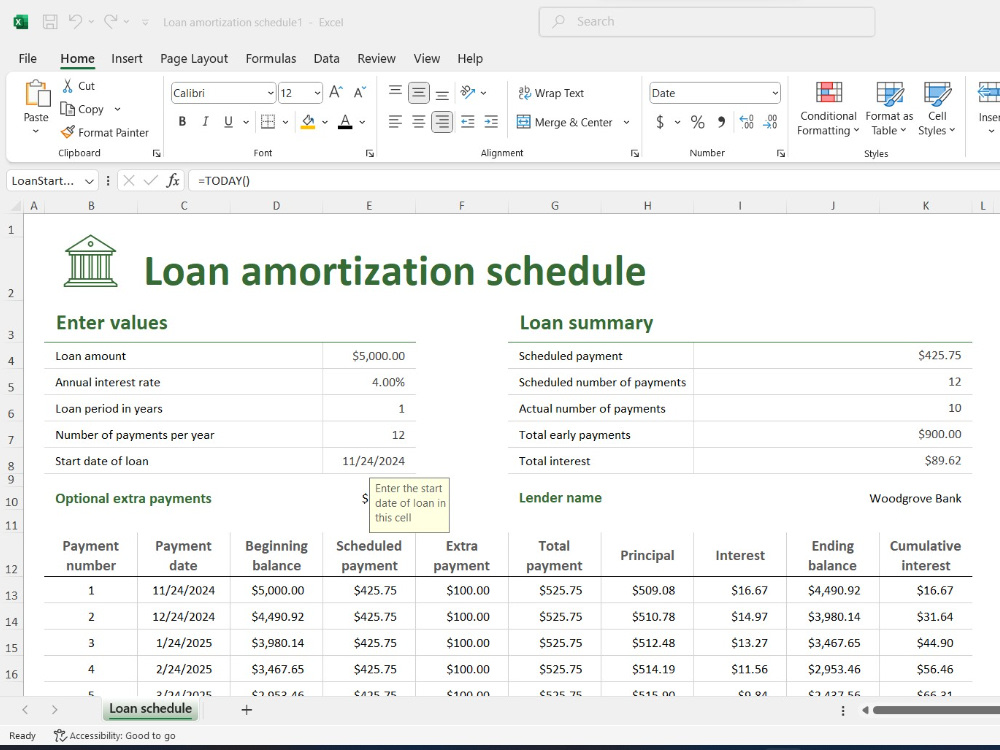Open Clipboard group dialog launcher
Image resolution: width=1000 pixels, height=750 pixels.
[156, 153]
